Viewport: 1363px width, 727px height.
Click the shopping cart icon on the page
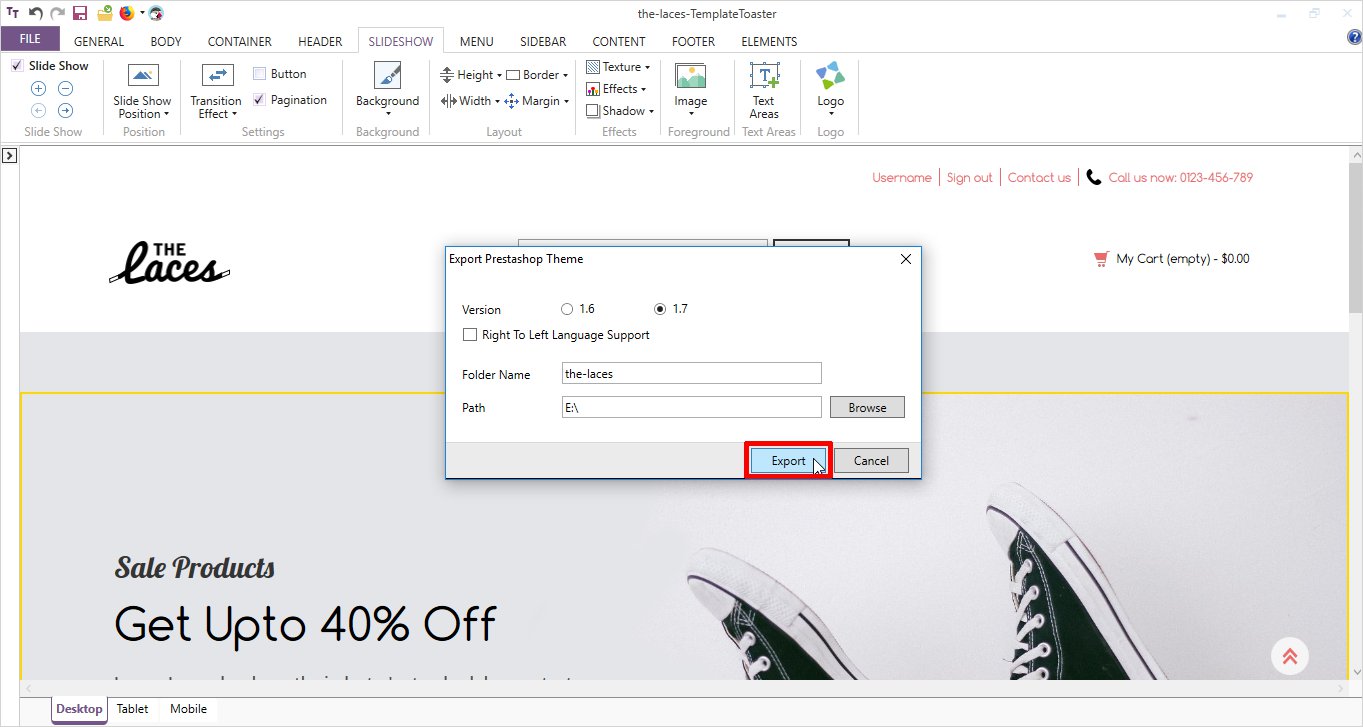point(1102,259)
